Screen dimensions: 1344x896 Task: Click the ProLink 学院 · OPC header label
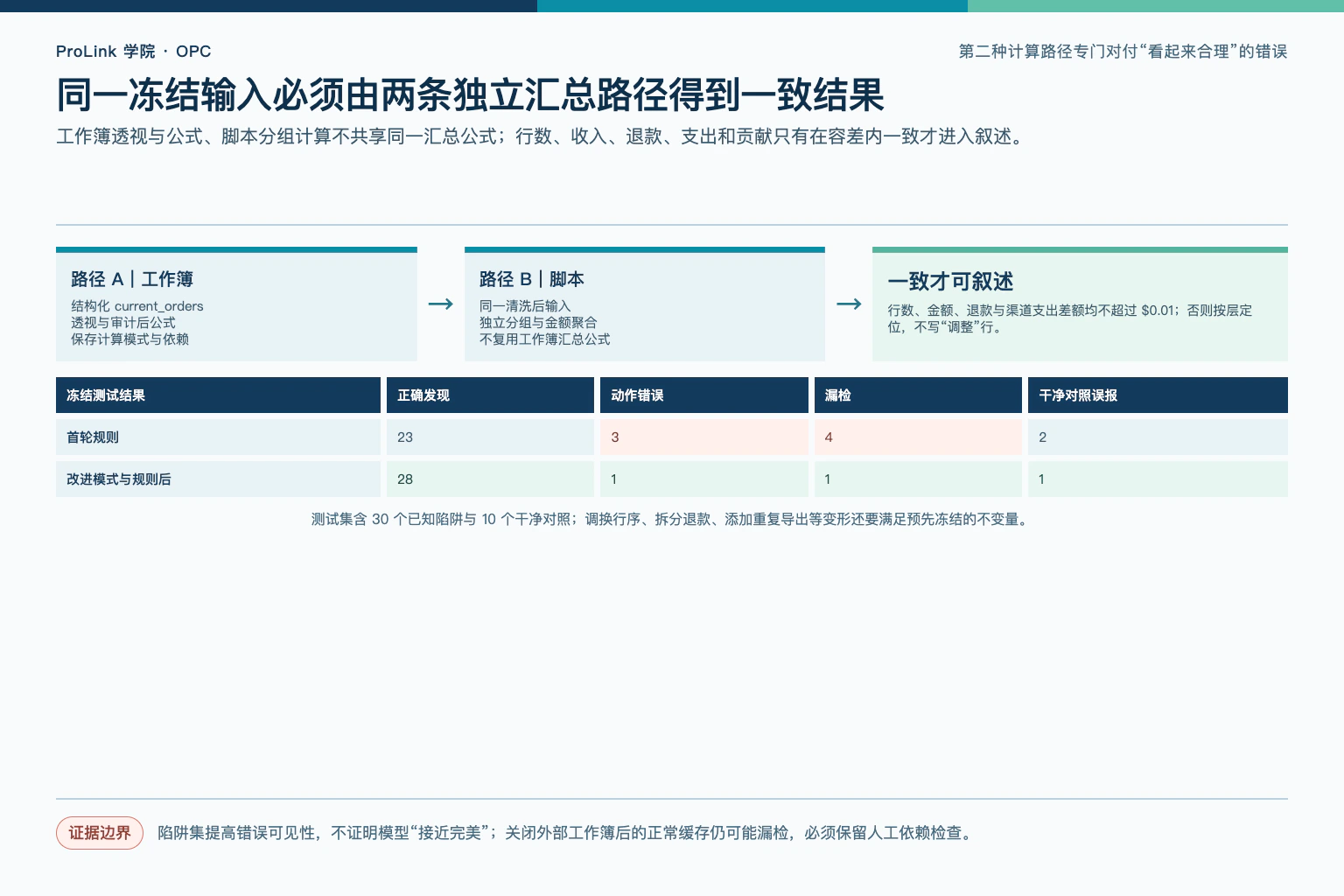tap(133, 52)
